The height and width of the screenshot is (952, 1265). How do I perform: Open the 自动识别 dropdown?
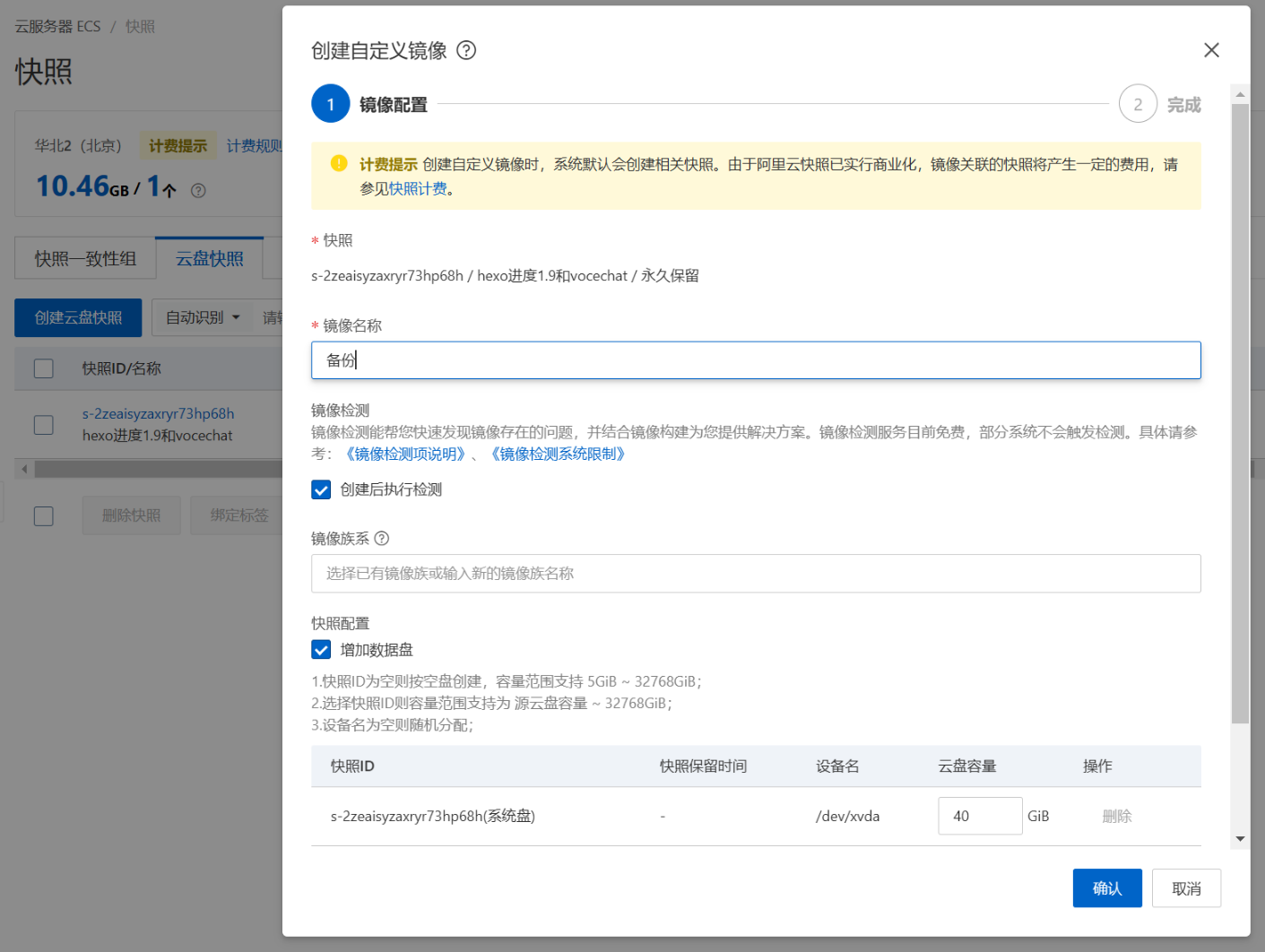203,317
